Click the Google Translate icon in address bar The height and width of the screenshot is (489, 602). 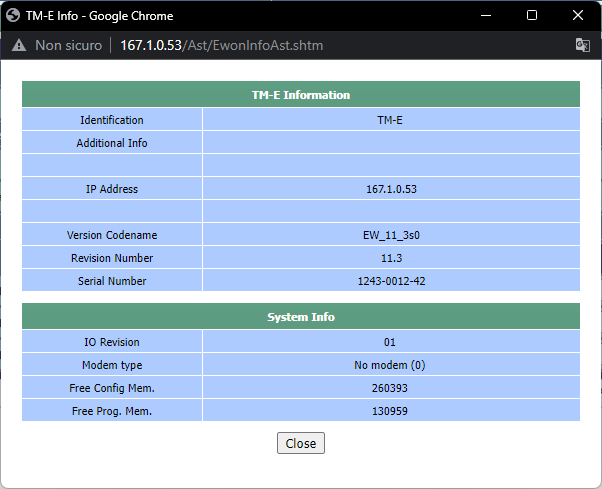(x=582, y=45)
